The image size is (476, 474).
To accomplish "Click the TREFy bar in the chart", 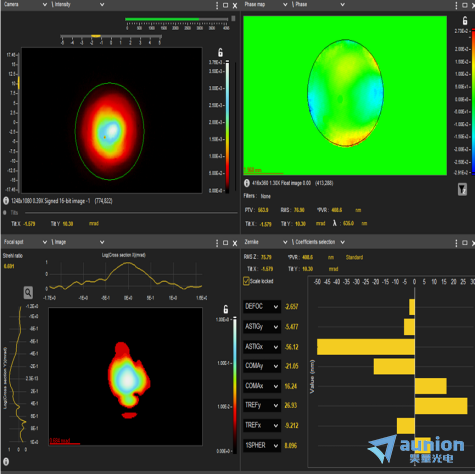I will (x=441, y=406).
